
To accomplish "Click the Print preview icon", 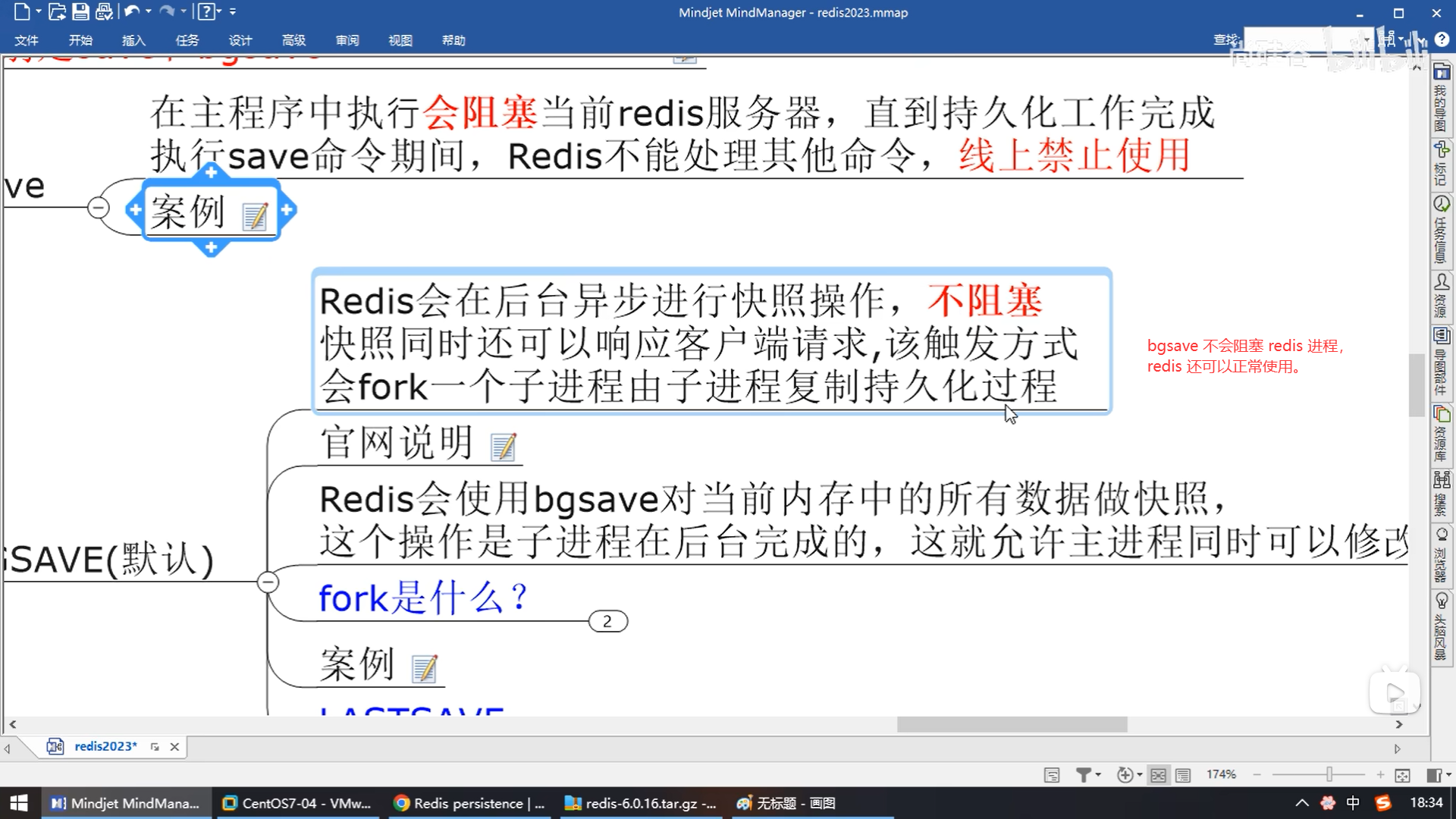I will [x=105, y=11].
